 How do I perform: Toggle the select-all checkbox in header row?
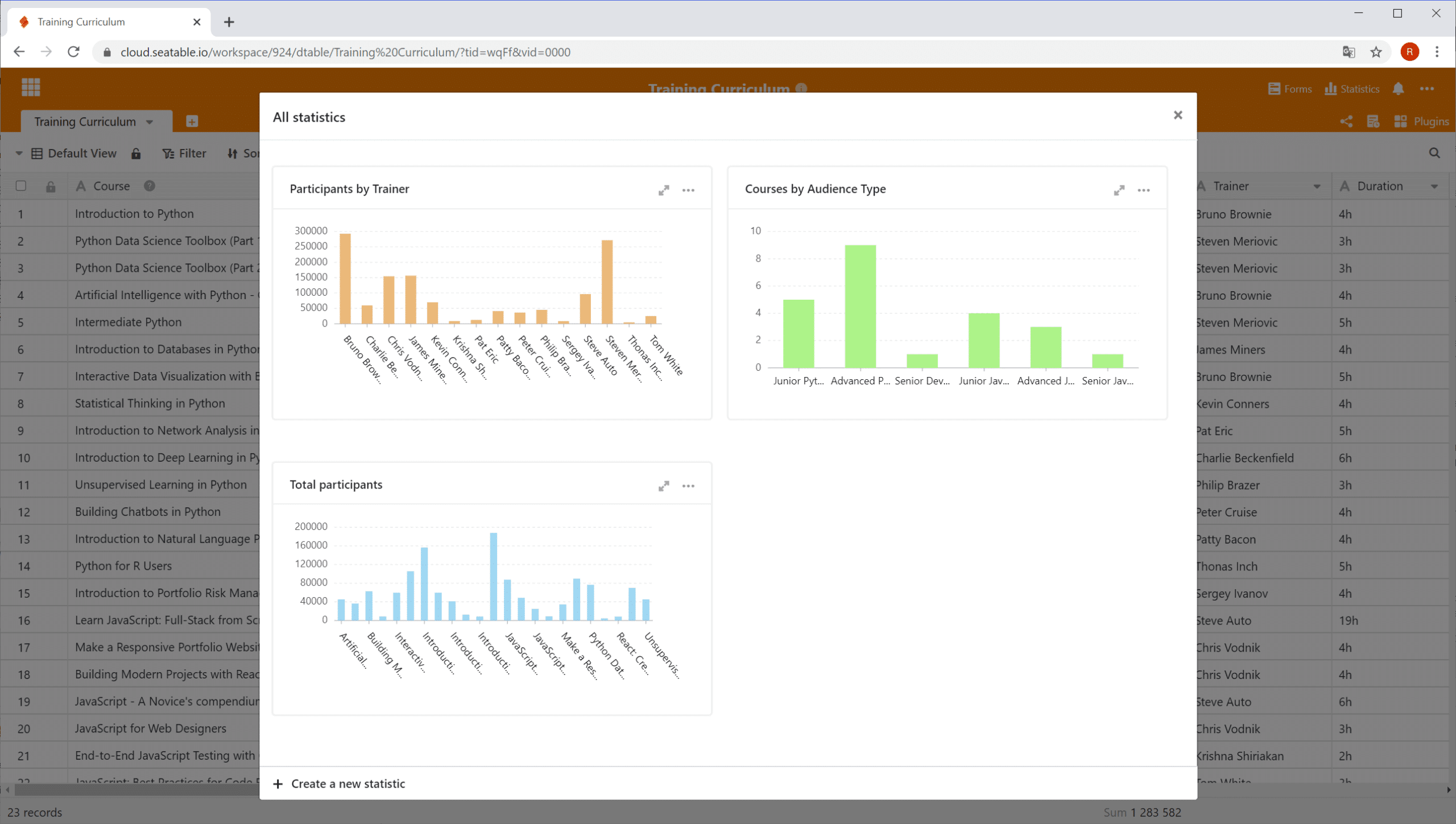pyautogui.click(x=21, y=185)
